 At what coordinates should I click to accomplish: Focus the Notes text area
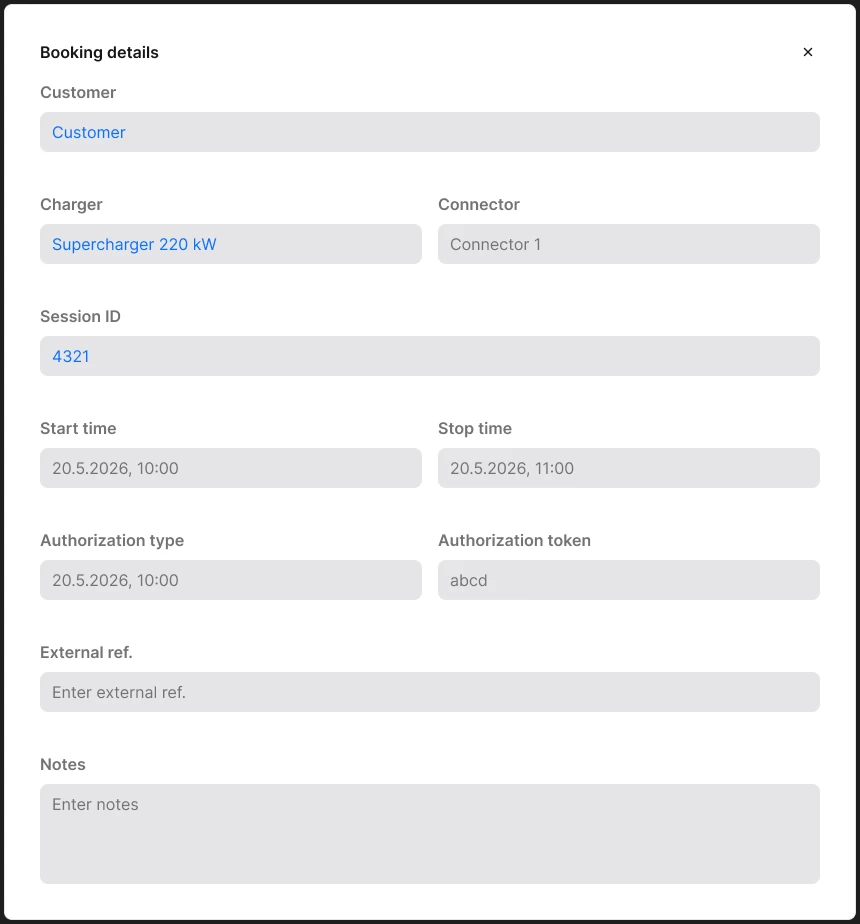point(430,833)
